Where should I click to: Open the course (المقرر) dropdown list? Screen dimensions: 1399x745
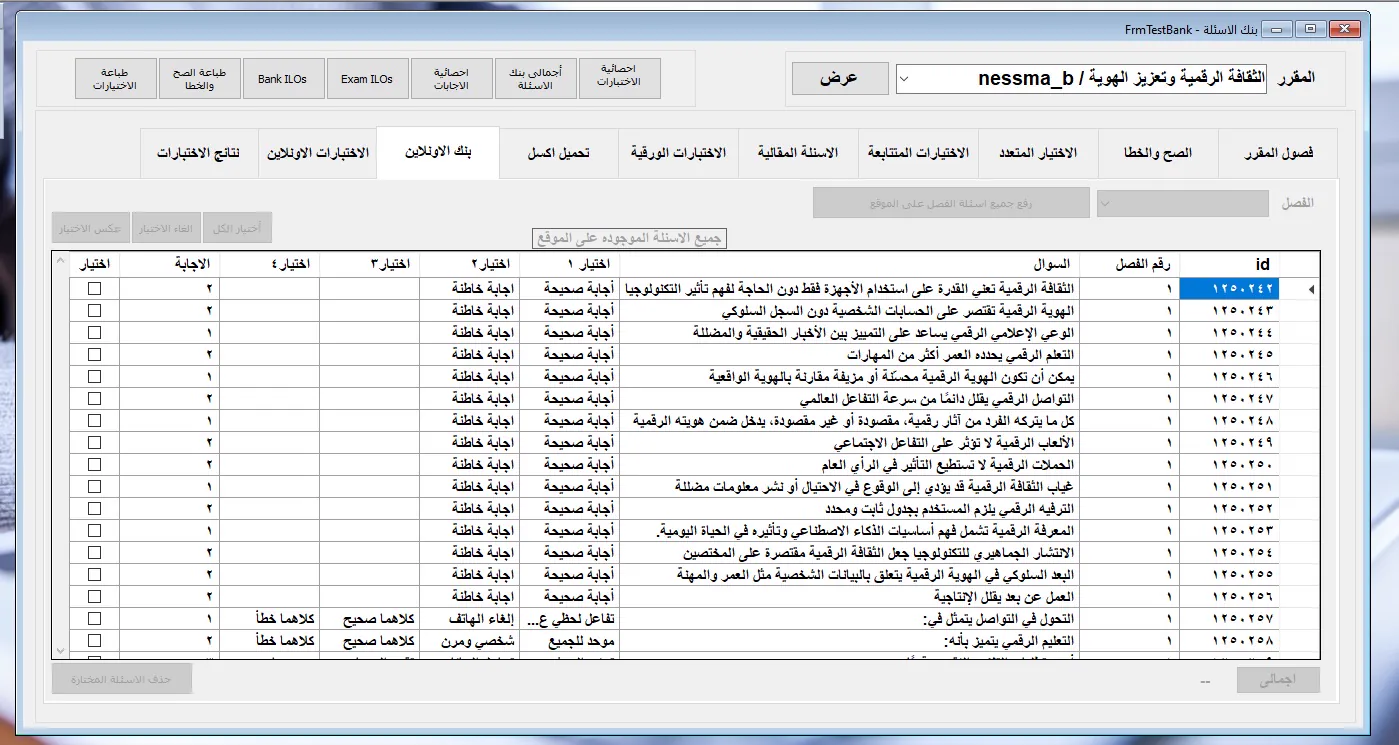905,78
